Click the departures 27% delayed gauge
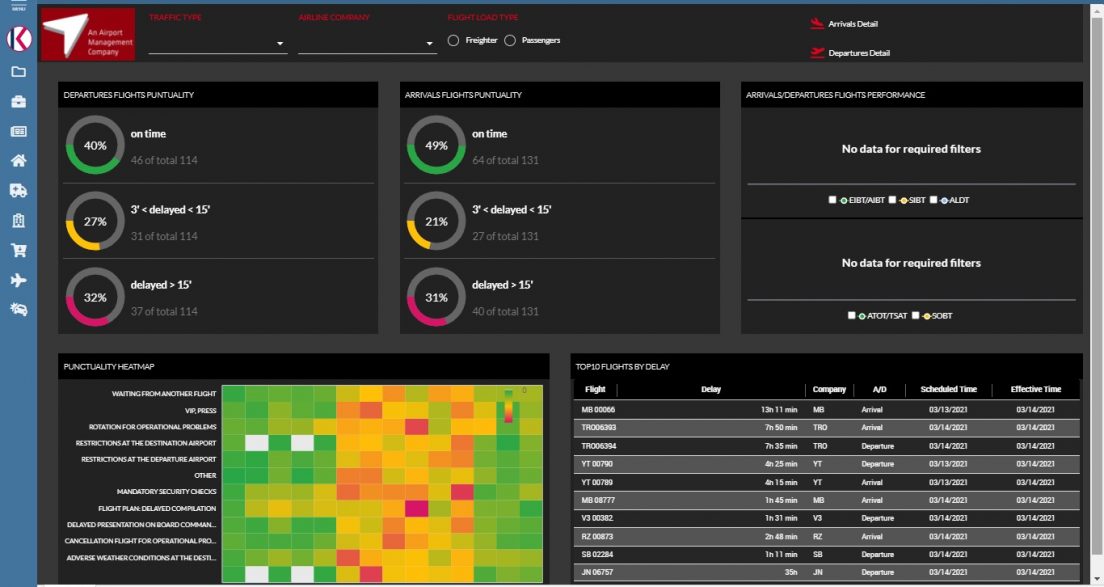 coord(95,221)
